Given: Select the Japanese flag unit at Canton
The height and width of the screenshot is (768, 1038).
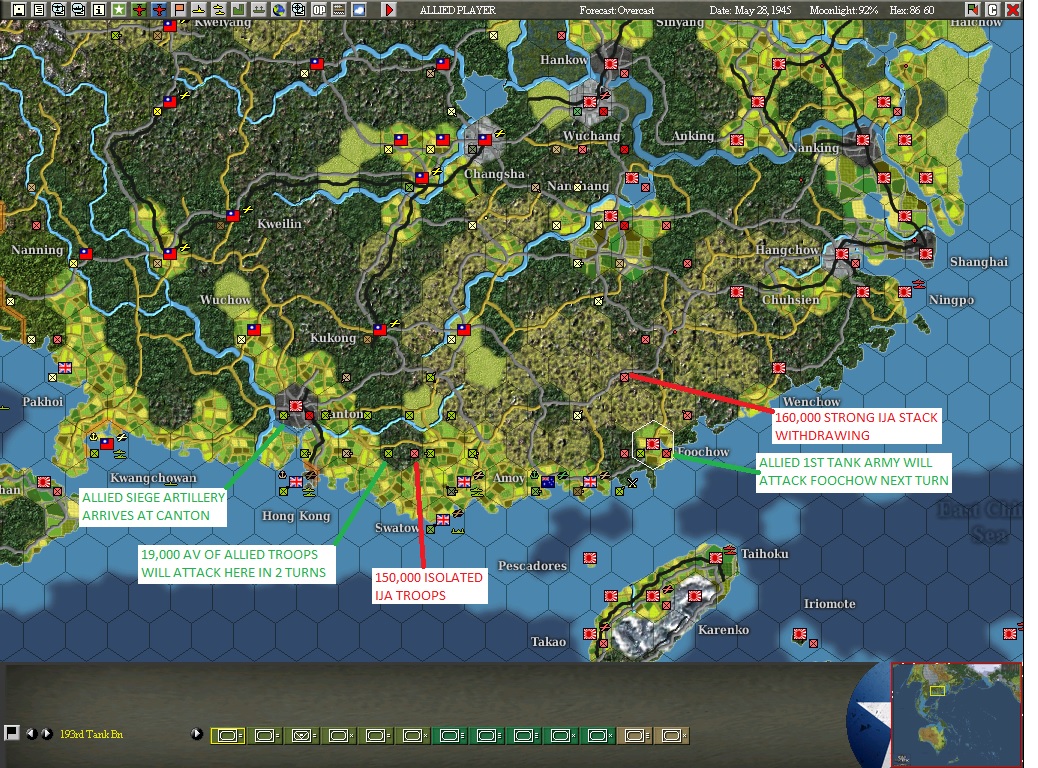Looking at the screenshot, I should pyautogui.click(x=295, y=405).
